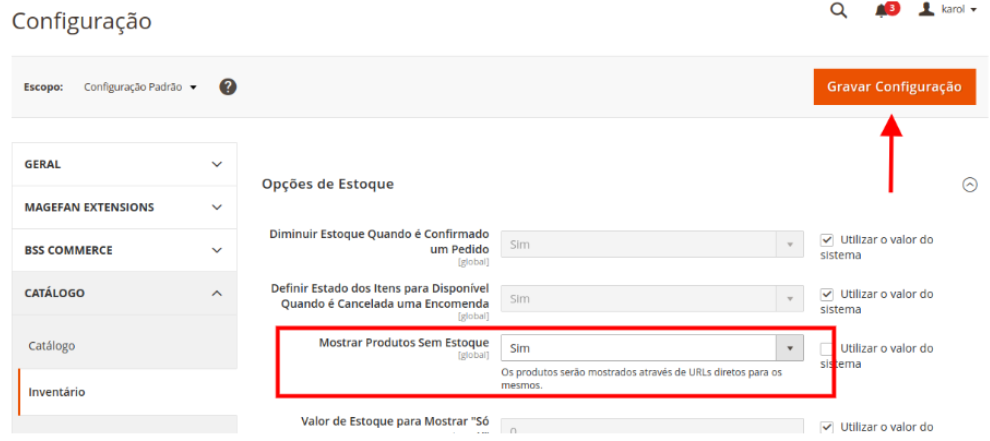Collapse the Opções de Estoque section icon

(969, 185)
